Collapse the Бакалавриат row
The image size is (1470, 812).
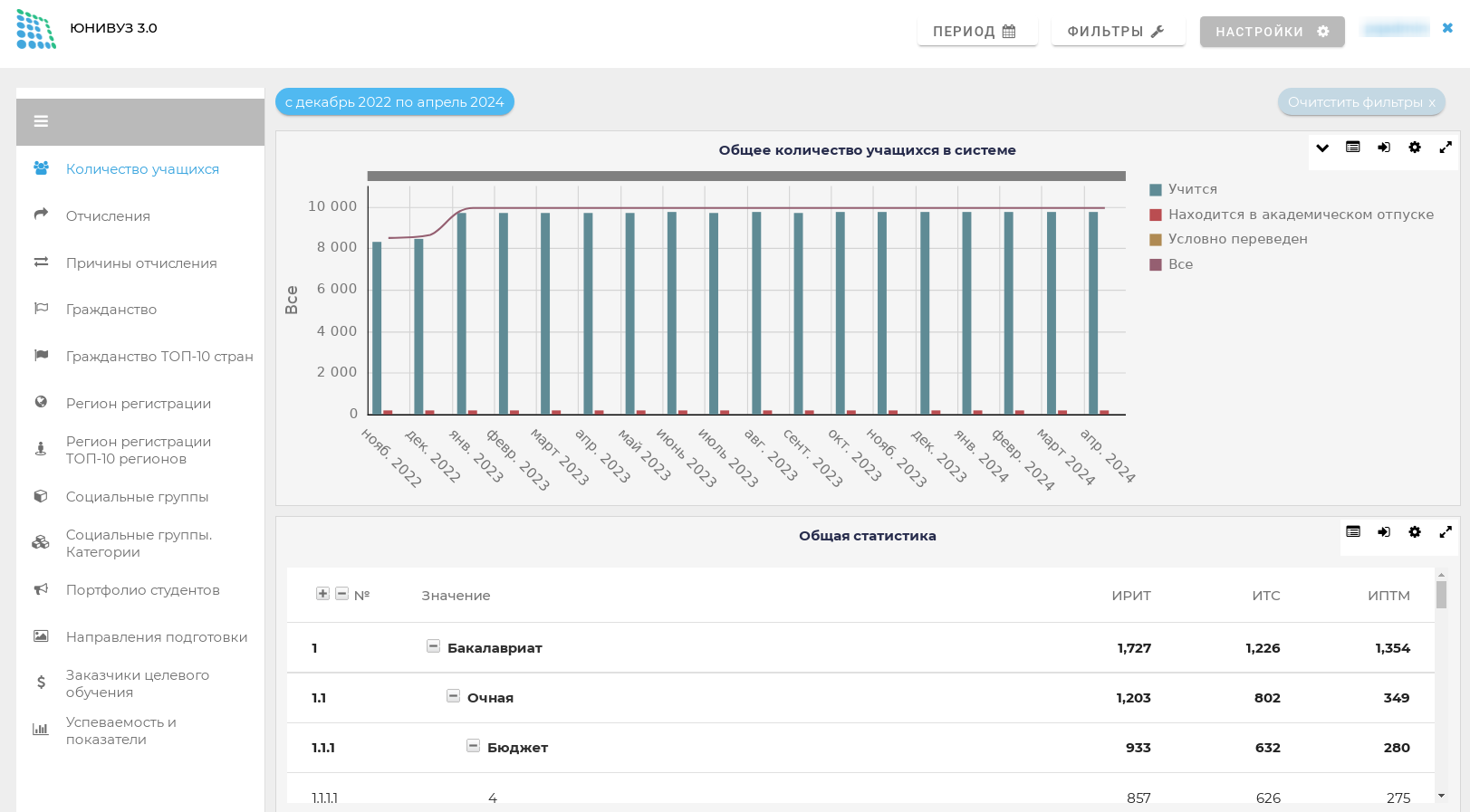click(x=433, y=646)
